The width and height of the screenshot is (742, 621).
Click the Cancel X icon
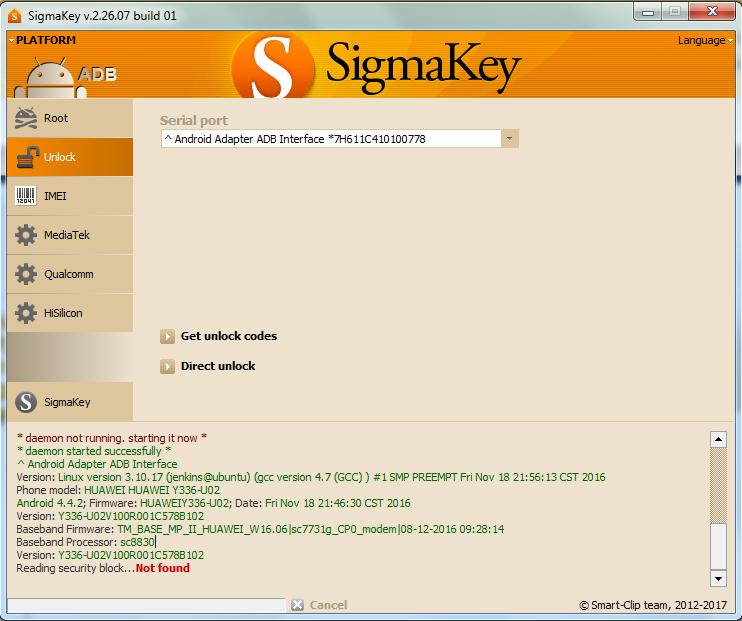297,604
